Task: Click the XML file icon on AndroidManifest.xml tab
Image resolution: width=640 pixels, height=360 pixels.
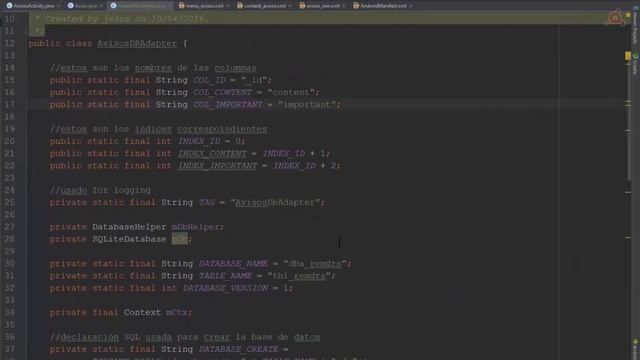Action: [356, 6]
